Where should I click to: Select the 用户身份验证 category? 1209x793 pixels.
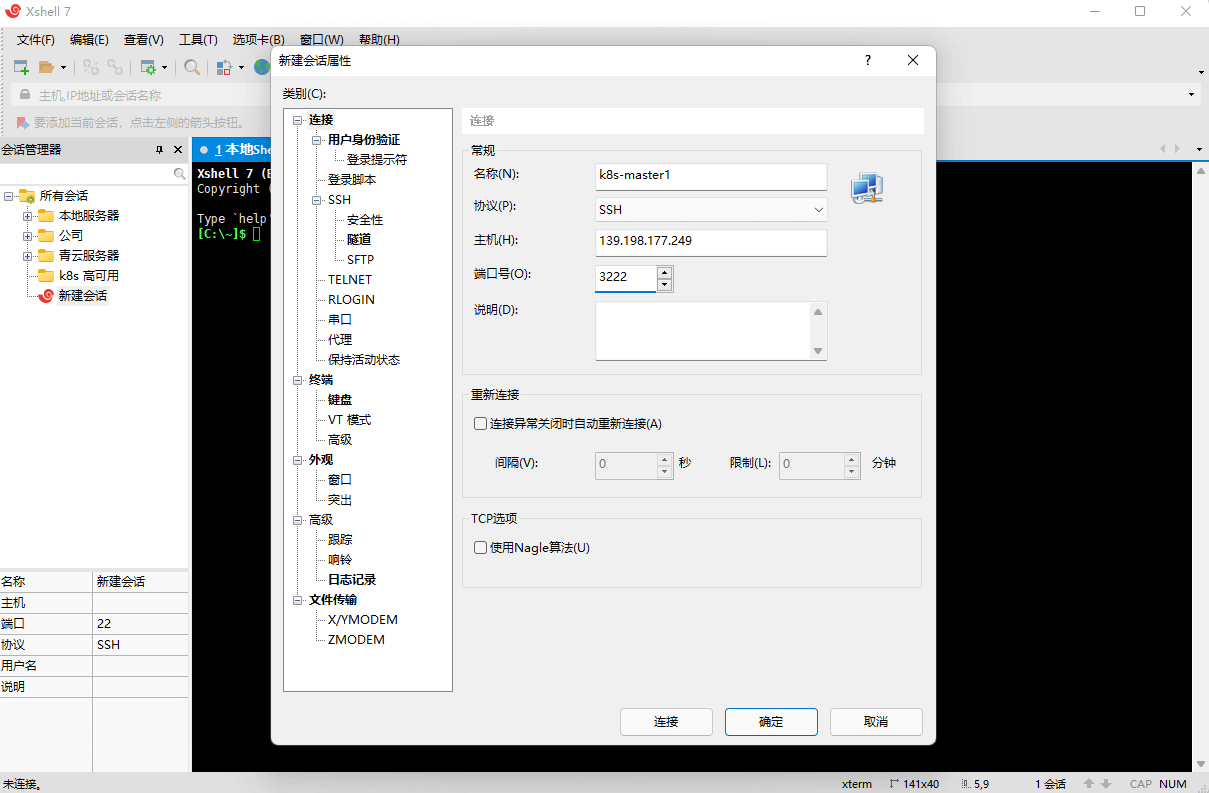tap(364, 139)
